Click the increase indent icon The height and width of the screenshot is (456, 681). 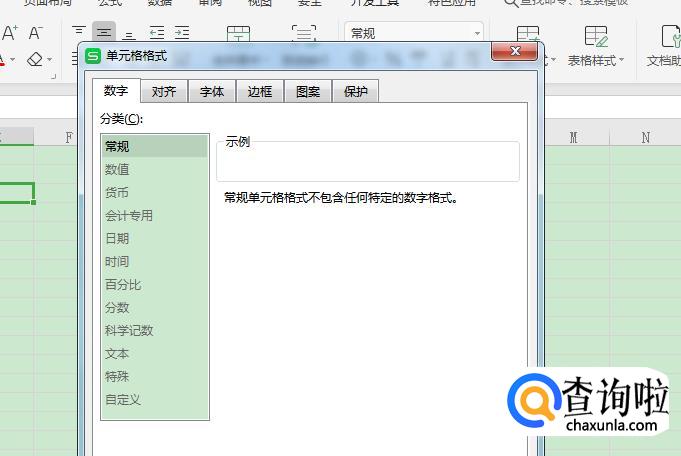(x=181, y=33)
